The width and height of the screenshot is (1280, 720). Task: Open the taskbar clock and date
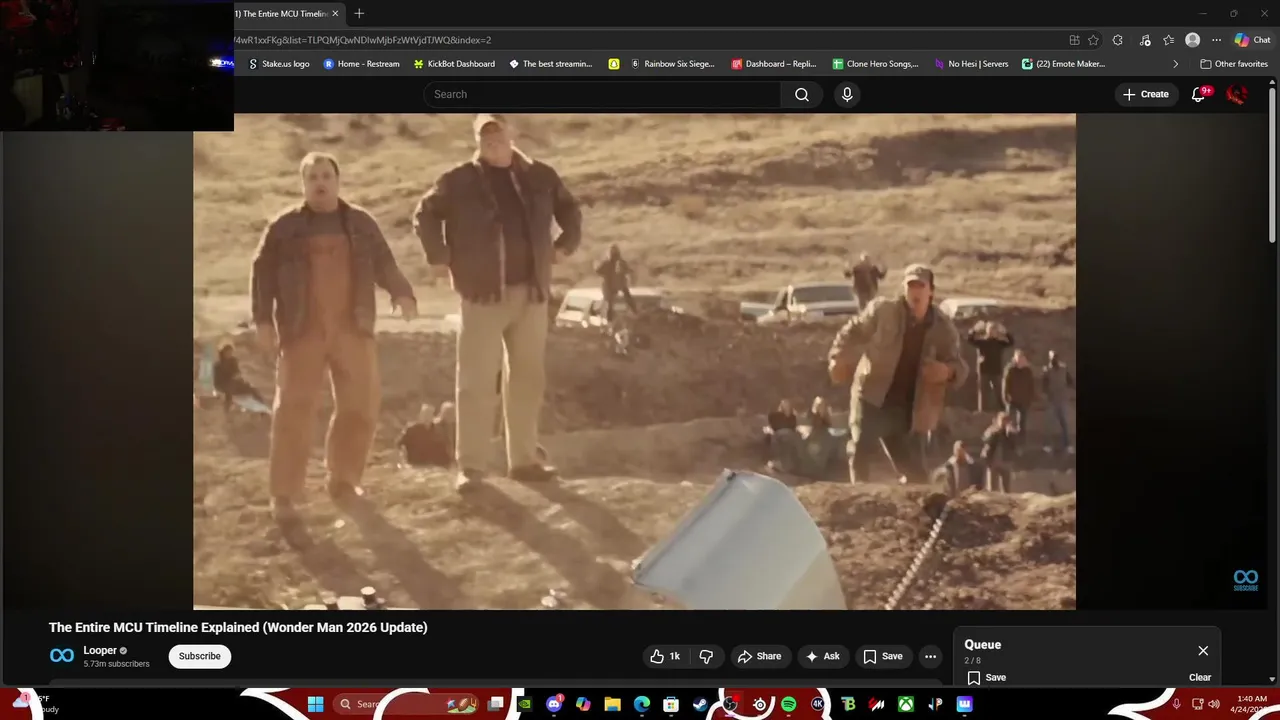click(x=1252, y=704)
